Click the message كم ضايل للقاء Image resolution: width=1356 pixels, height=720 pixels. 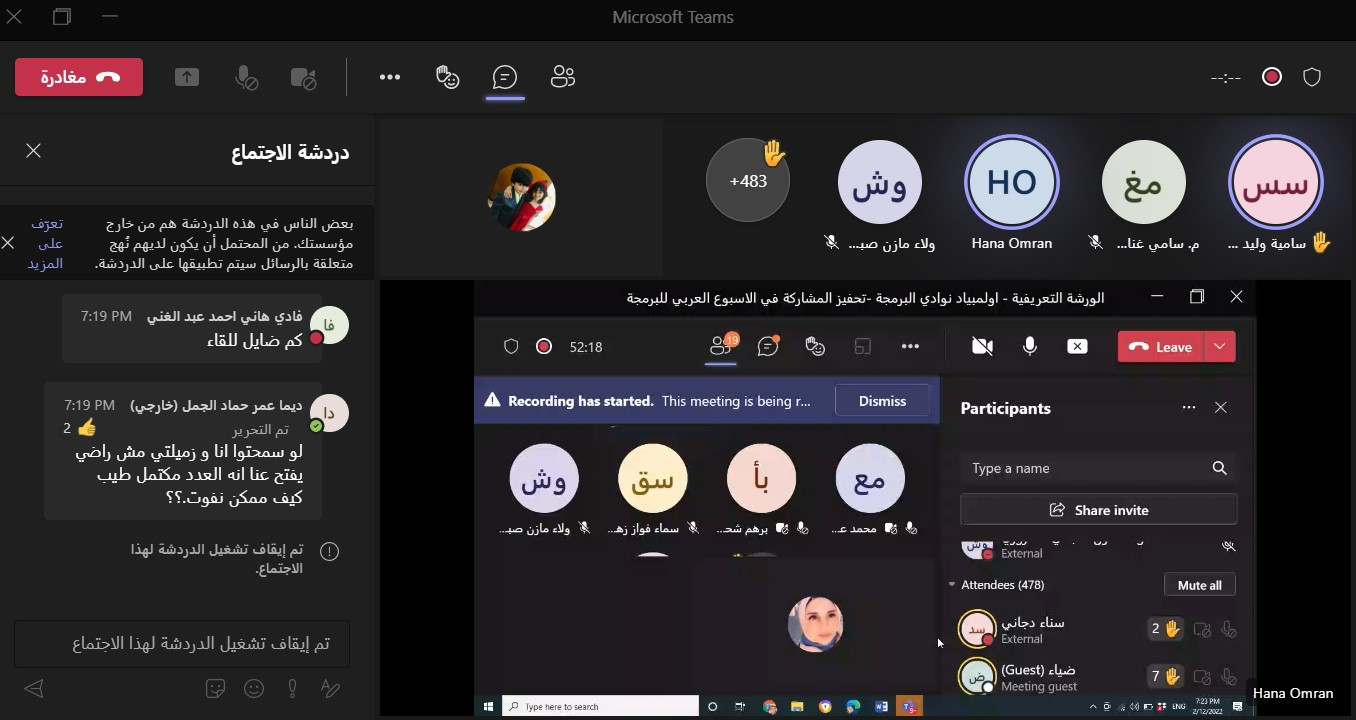pyautogui.click(x=254, y=341)
